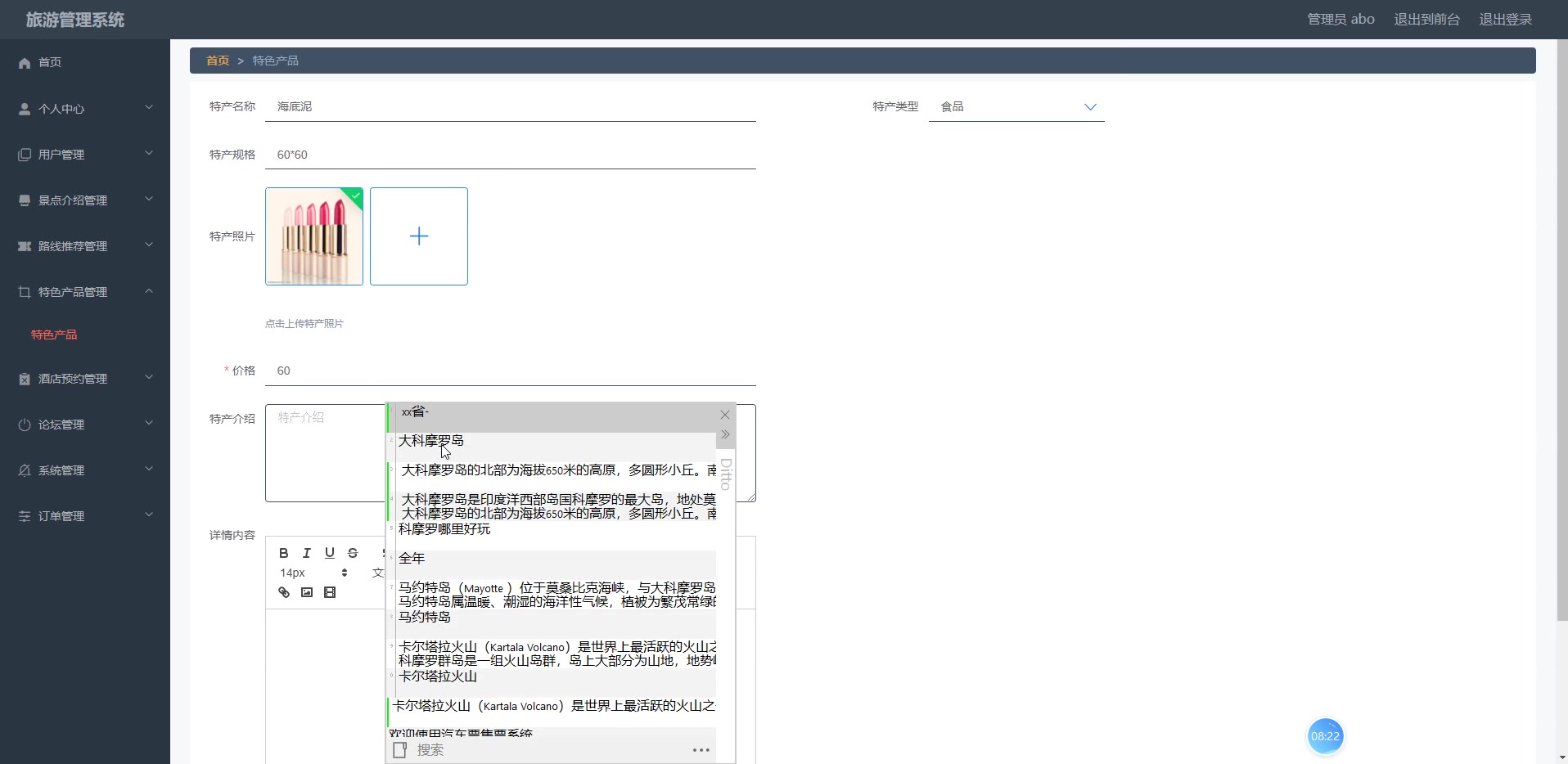Click the power icon beside 论坛管理

pos(25,425)
